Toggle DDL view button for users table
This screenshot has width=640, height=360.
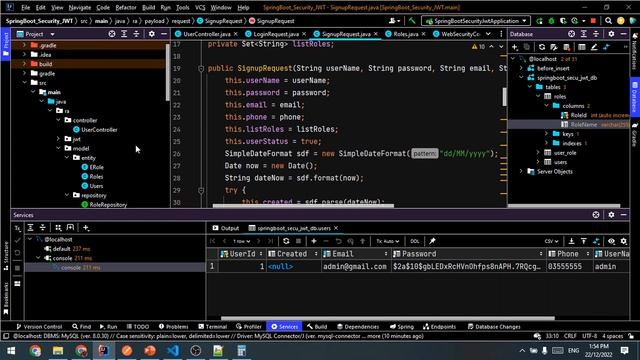click(415, 241)
